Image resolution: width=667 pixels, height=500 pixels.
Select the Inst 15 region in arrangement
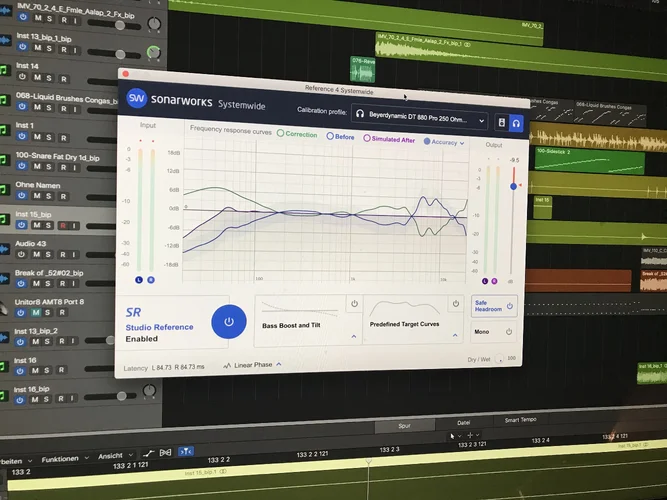point(542,207)
